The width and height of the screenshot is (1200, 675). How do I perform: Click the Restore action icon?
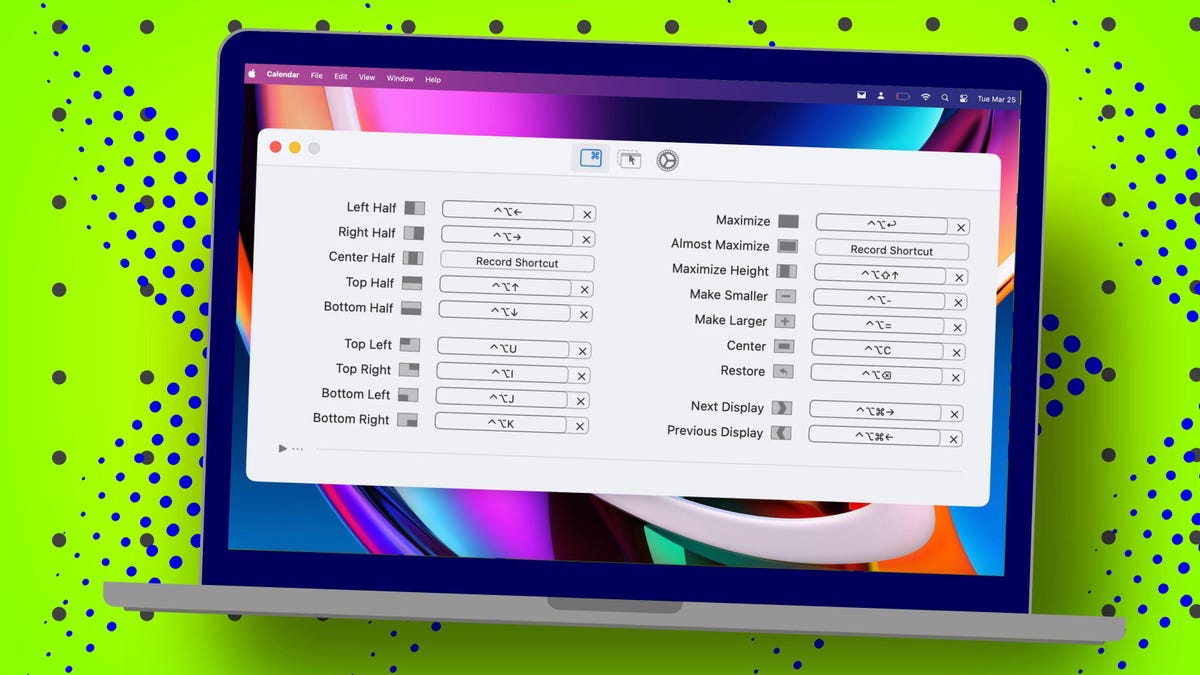point(783,372)
